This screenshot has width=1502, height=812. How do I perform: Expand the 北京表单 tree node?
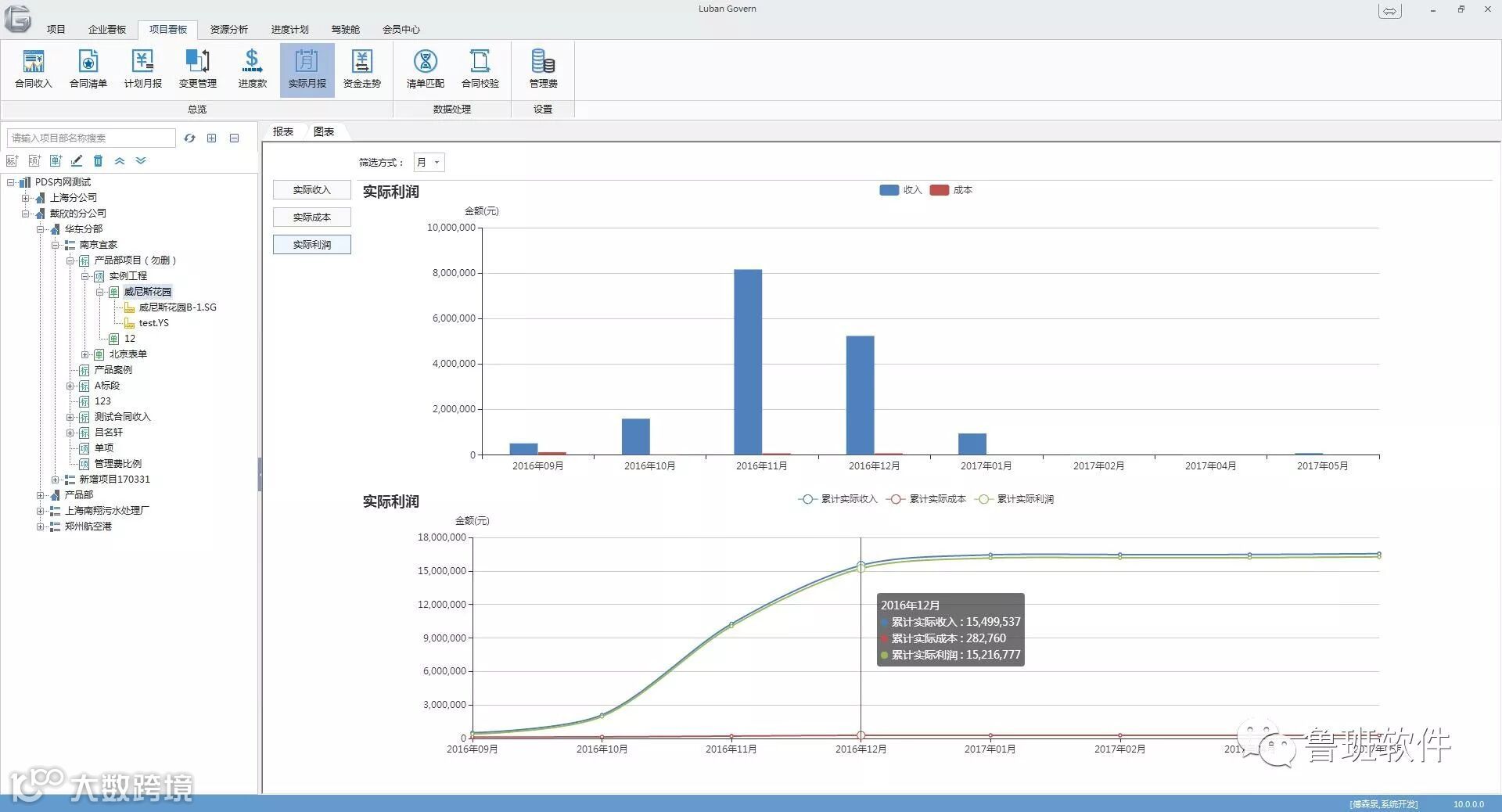click(84, 354)
